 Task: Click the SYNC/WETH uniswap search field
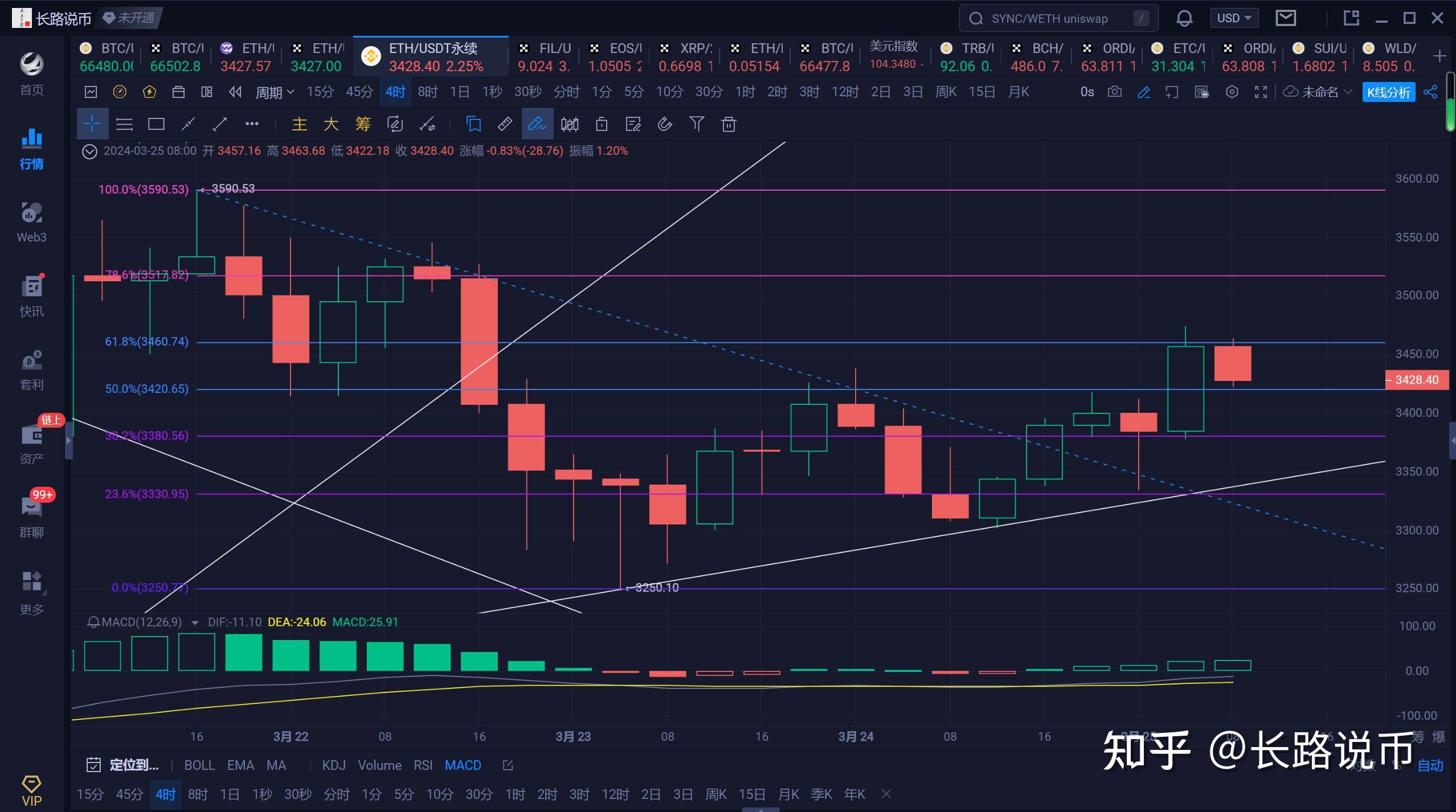coord(1058,18)
